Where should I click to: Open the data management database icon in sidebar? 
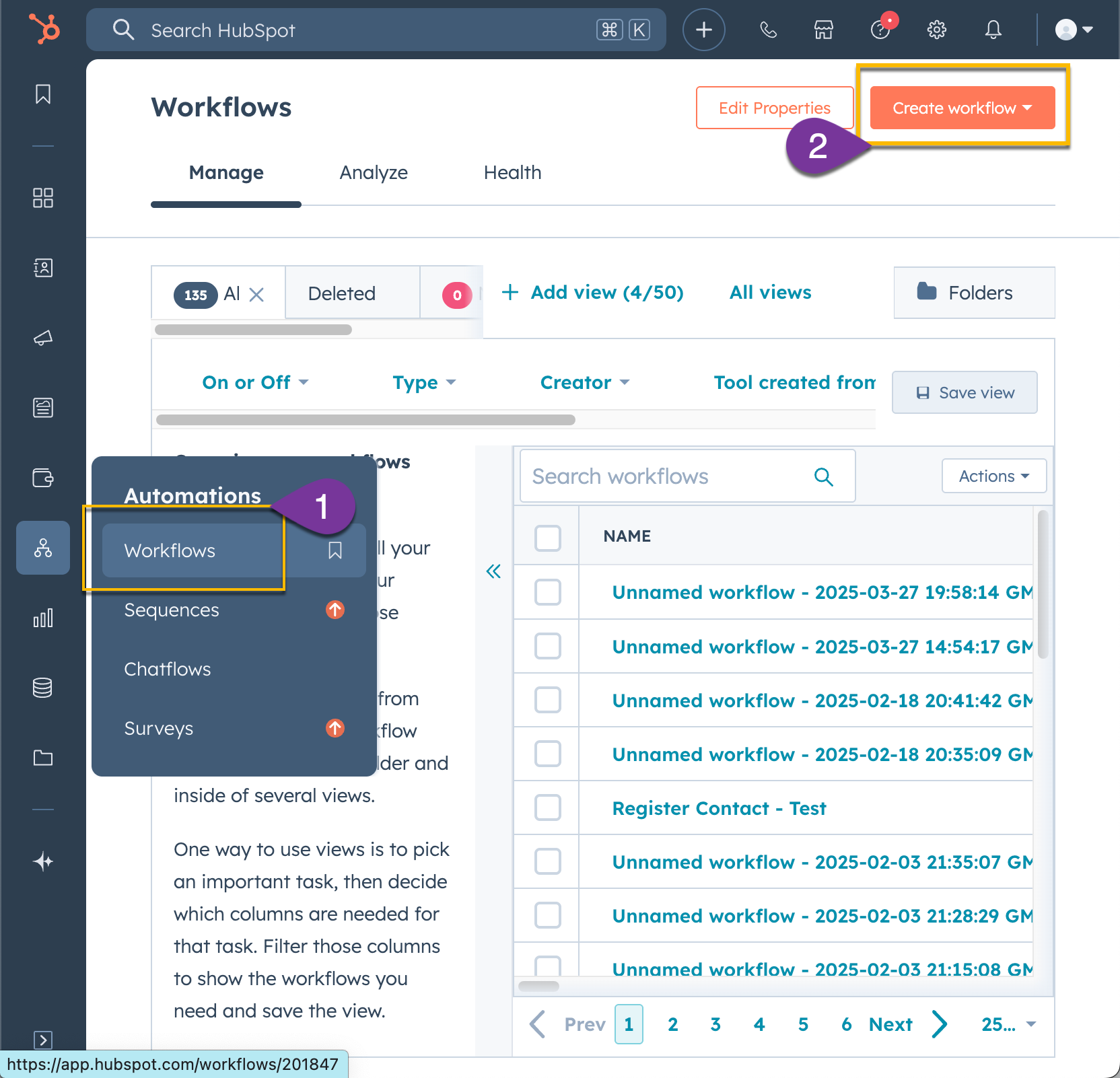[x=43, y=688]
